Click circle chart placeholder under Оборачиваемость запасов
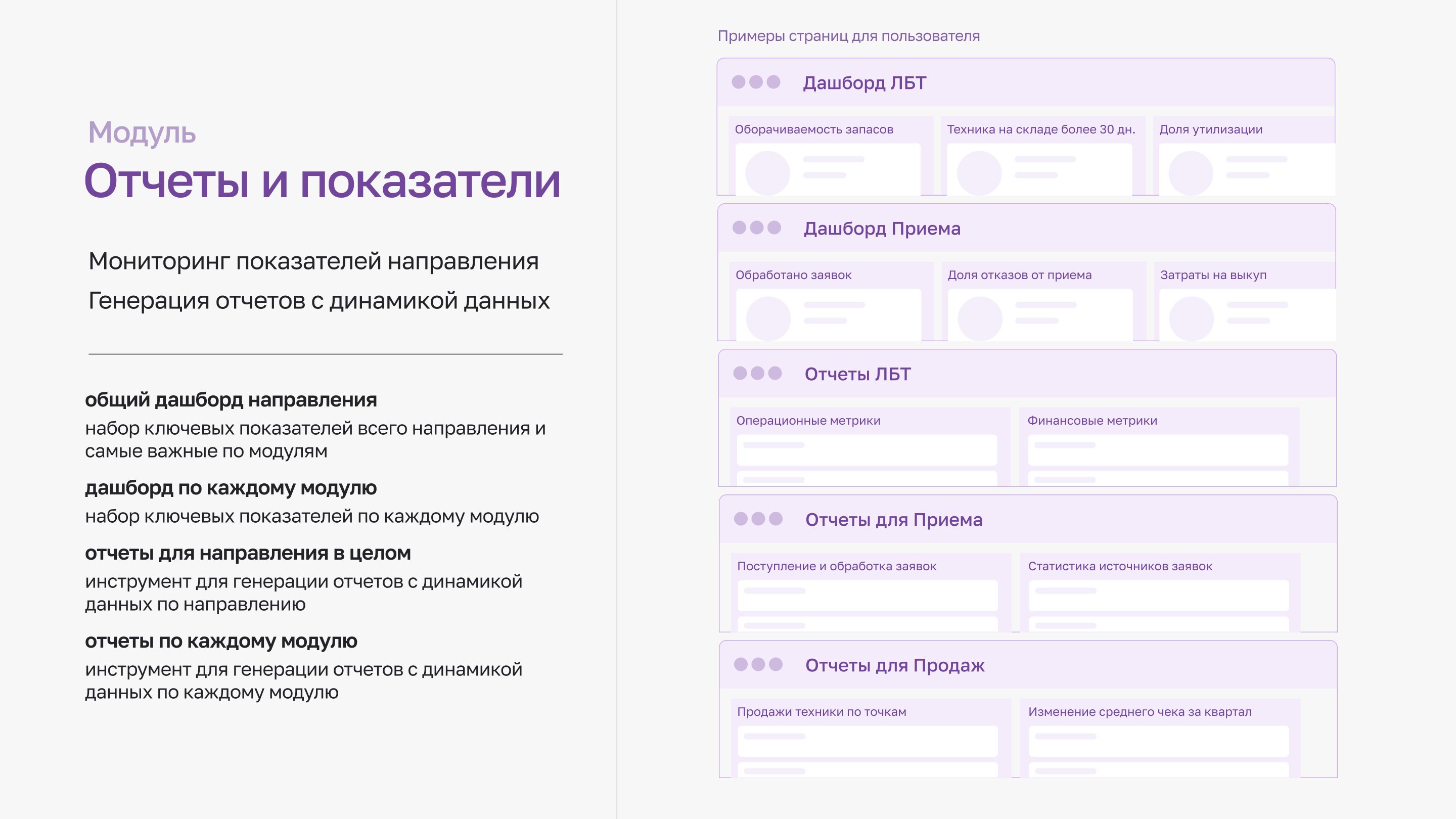Screen dimensions: 1456x819 (x=767, y=173)
